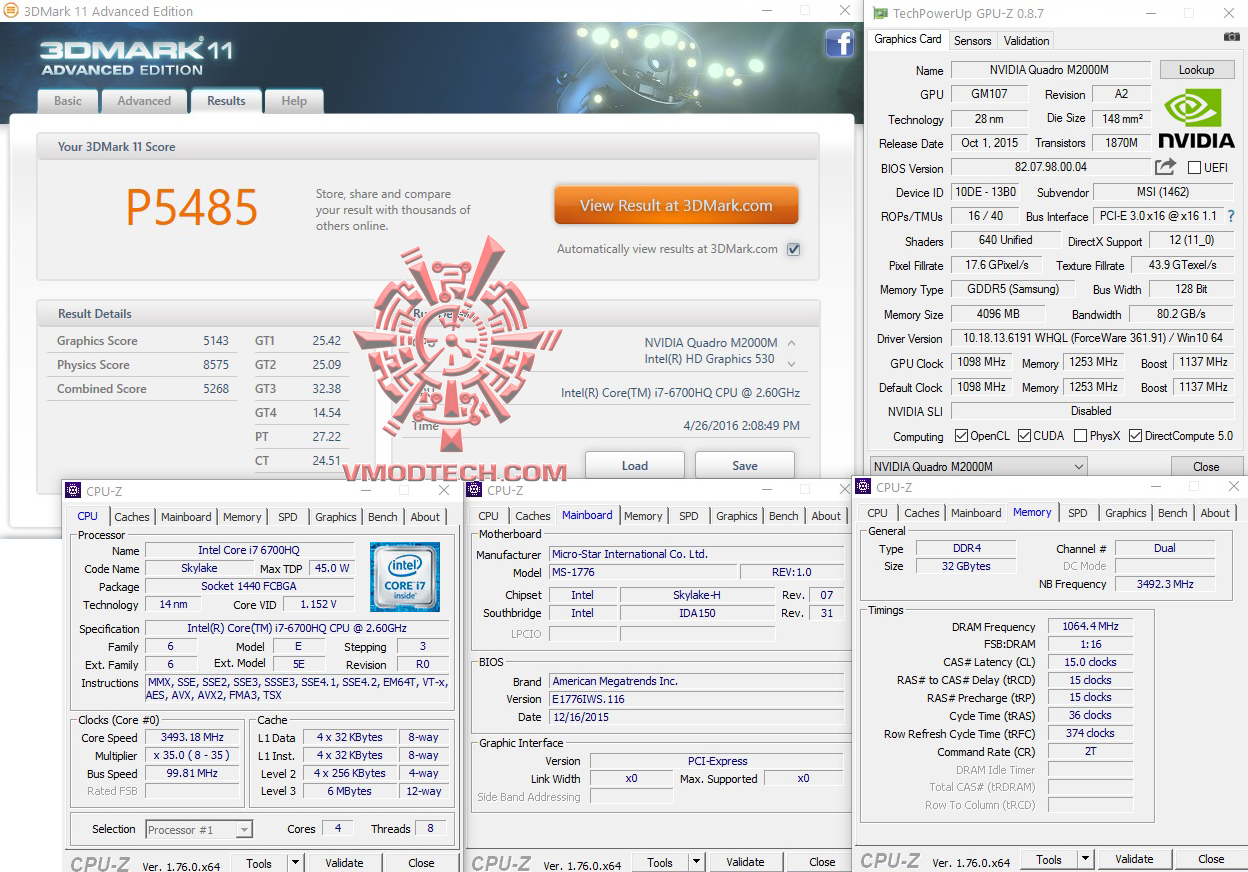Image resolution: width=1248 pixels, height=872 pixels.
Task: Click the mainboard Model MS-1776 field
Action: pyautogui.click(x=643, y=572)
